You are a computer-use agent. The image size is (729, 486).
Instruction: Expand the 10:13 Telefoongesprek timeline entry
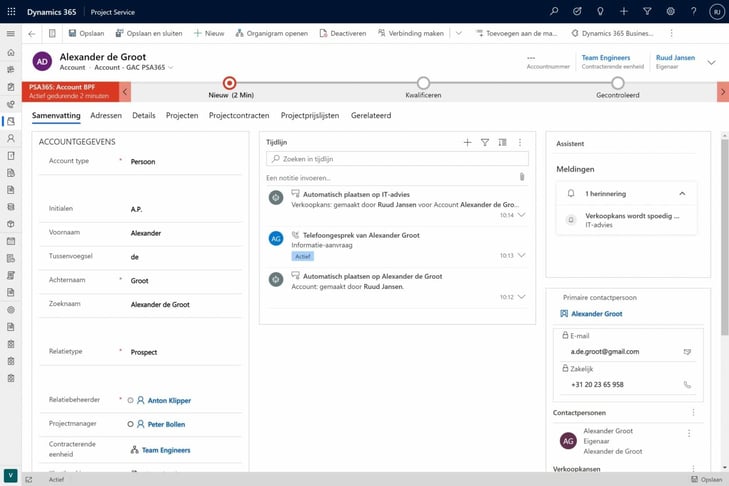tap(522, 255)
